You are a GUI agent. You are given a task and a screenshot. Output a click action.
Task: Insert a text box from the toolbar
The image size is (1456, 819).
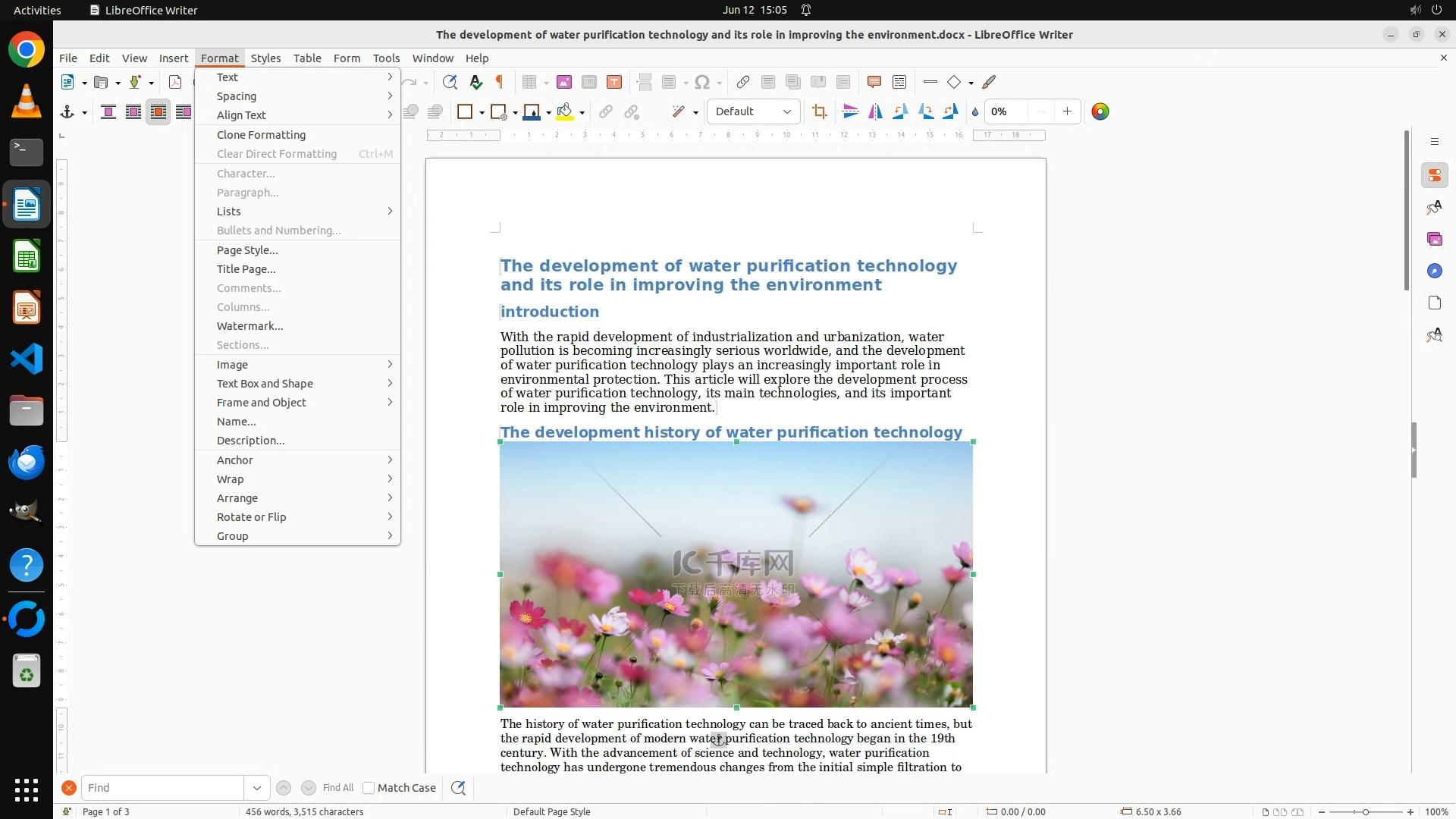[614, 83]
